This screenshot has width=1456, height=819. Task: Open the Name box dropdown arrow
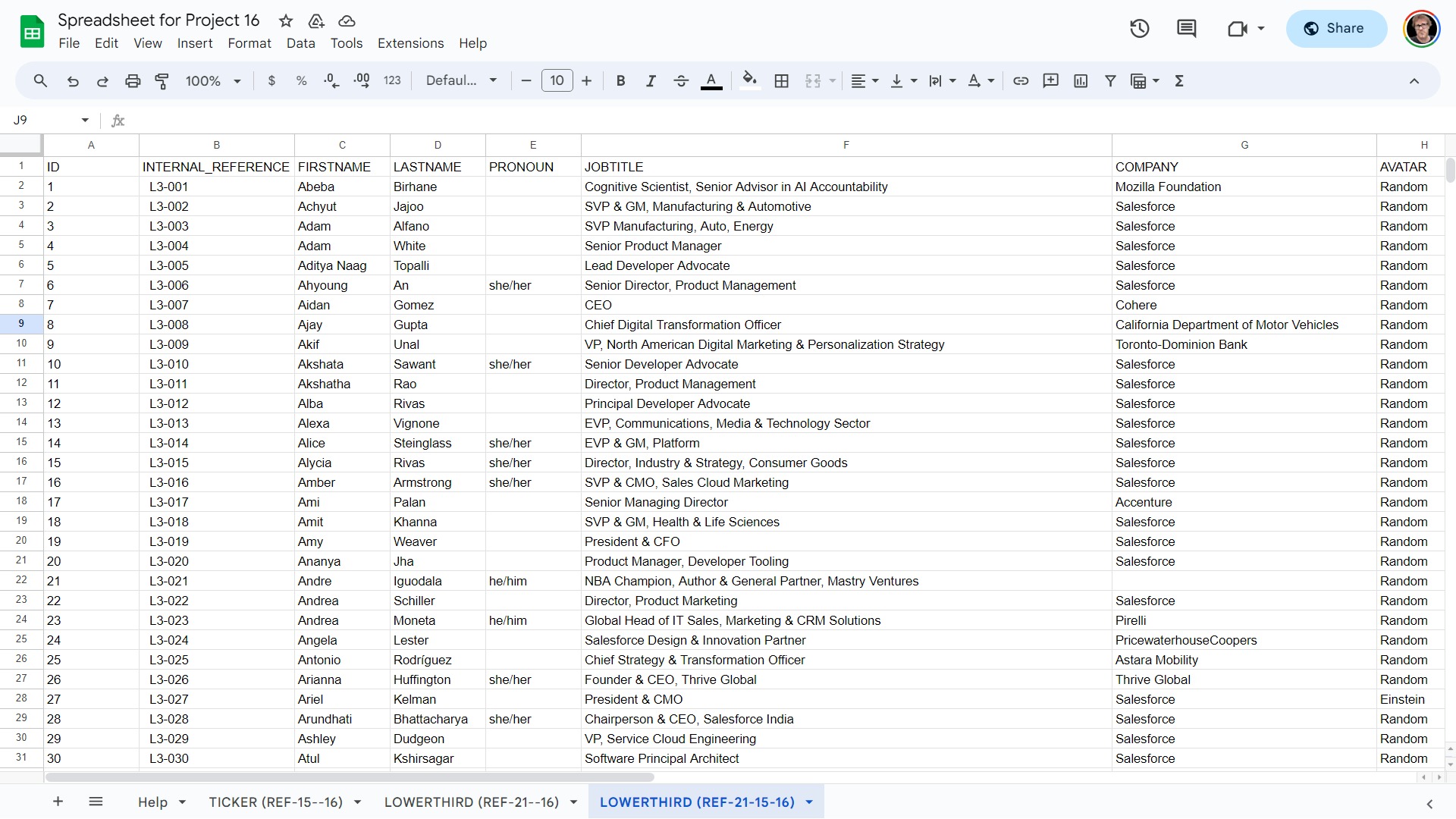point(85,120)
